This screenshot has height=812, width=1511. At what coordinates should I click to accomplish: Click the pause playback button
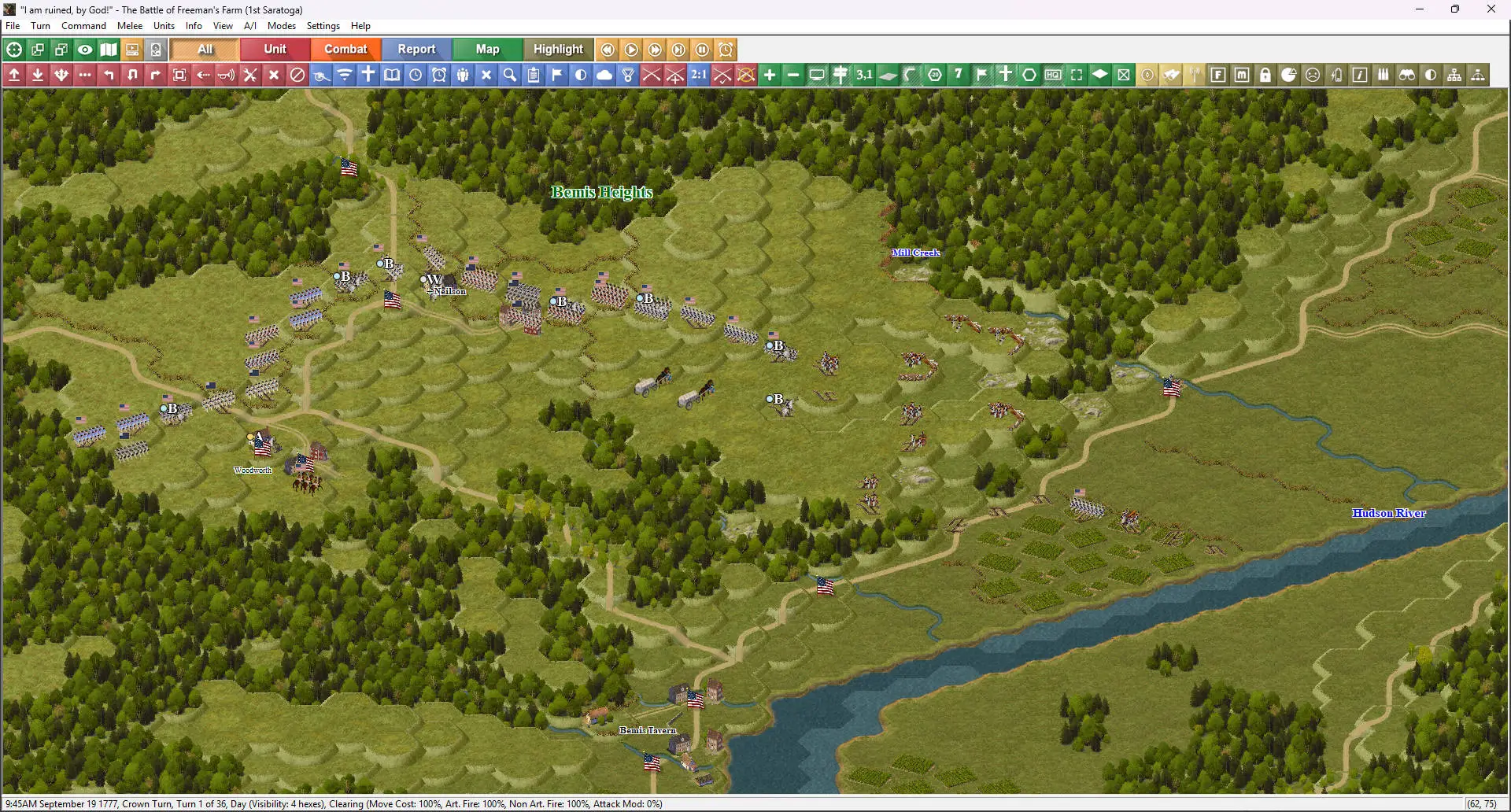[702, 50]
